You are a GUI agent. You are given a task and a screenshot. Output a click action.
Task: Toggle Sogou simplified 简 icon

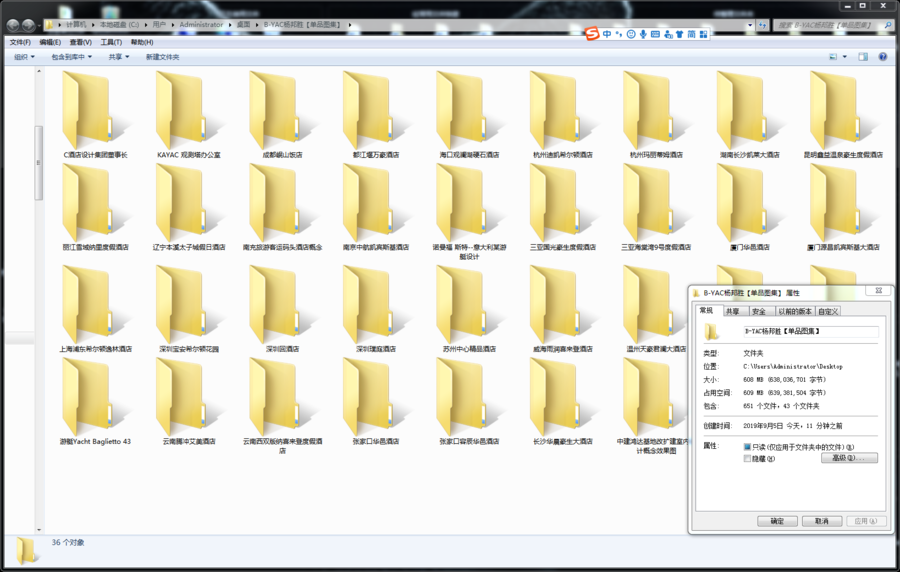tap(692, 34)
